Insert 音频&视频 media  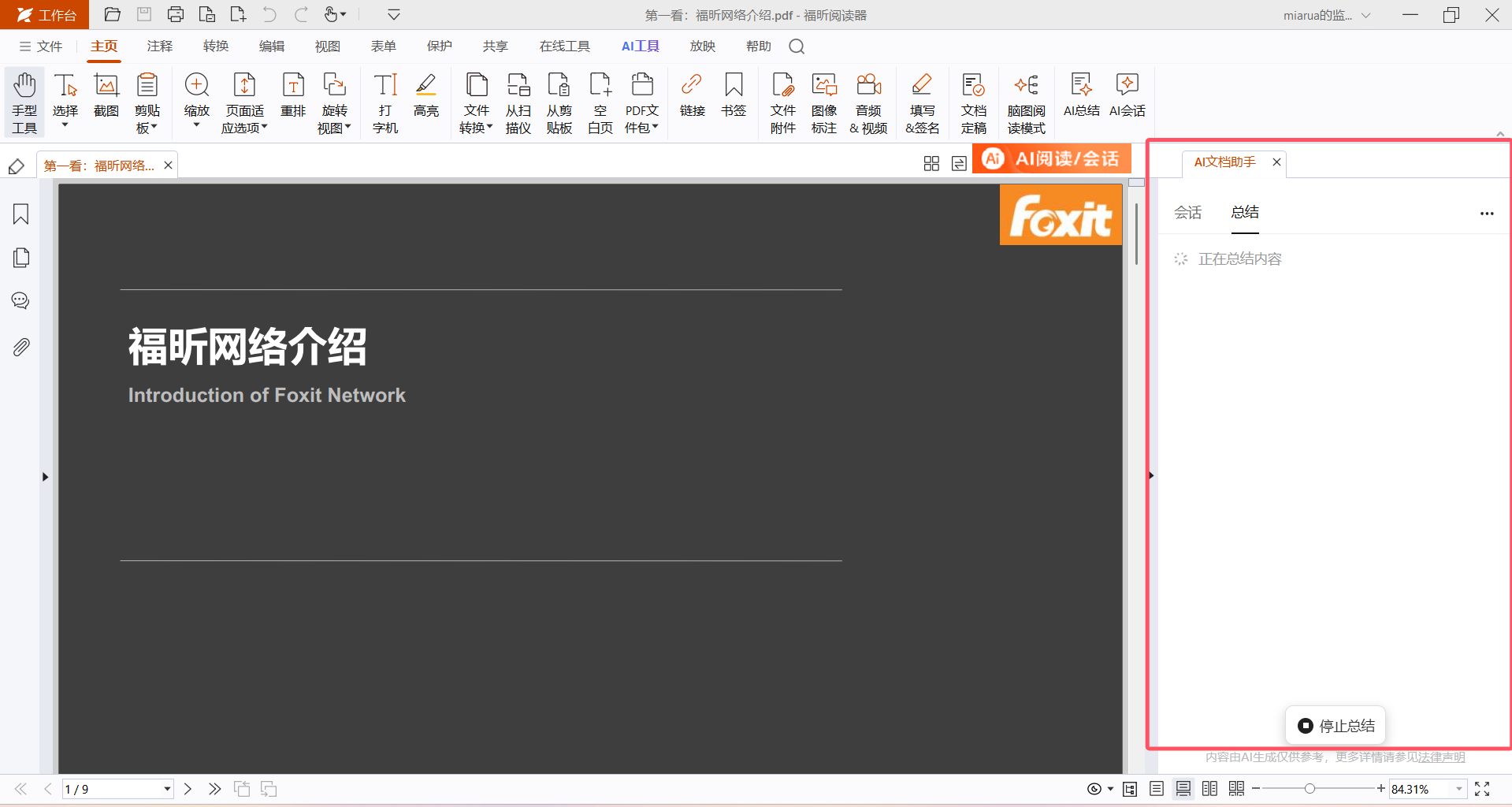868,103
